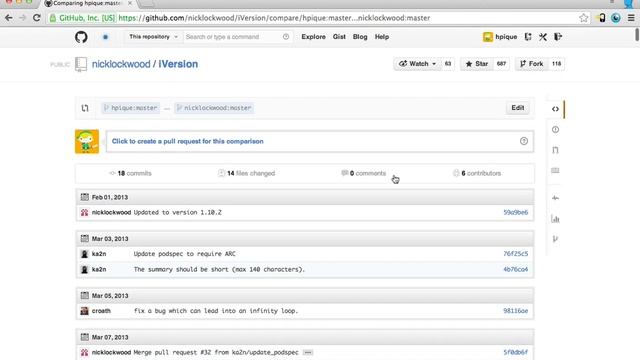
Task: Select the hpique:master base branch label
Action: click(x=131, y=108)
